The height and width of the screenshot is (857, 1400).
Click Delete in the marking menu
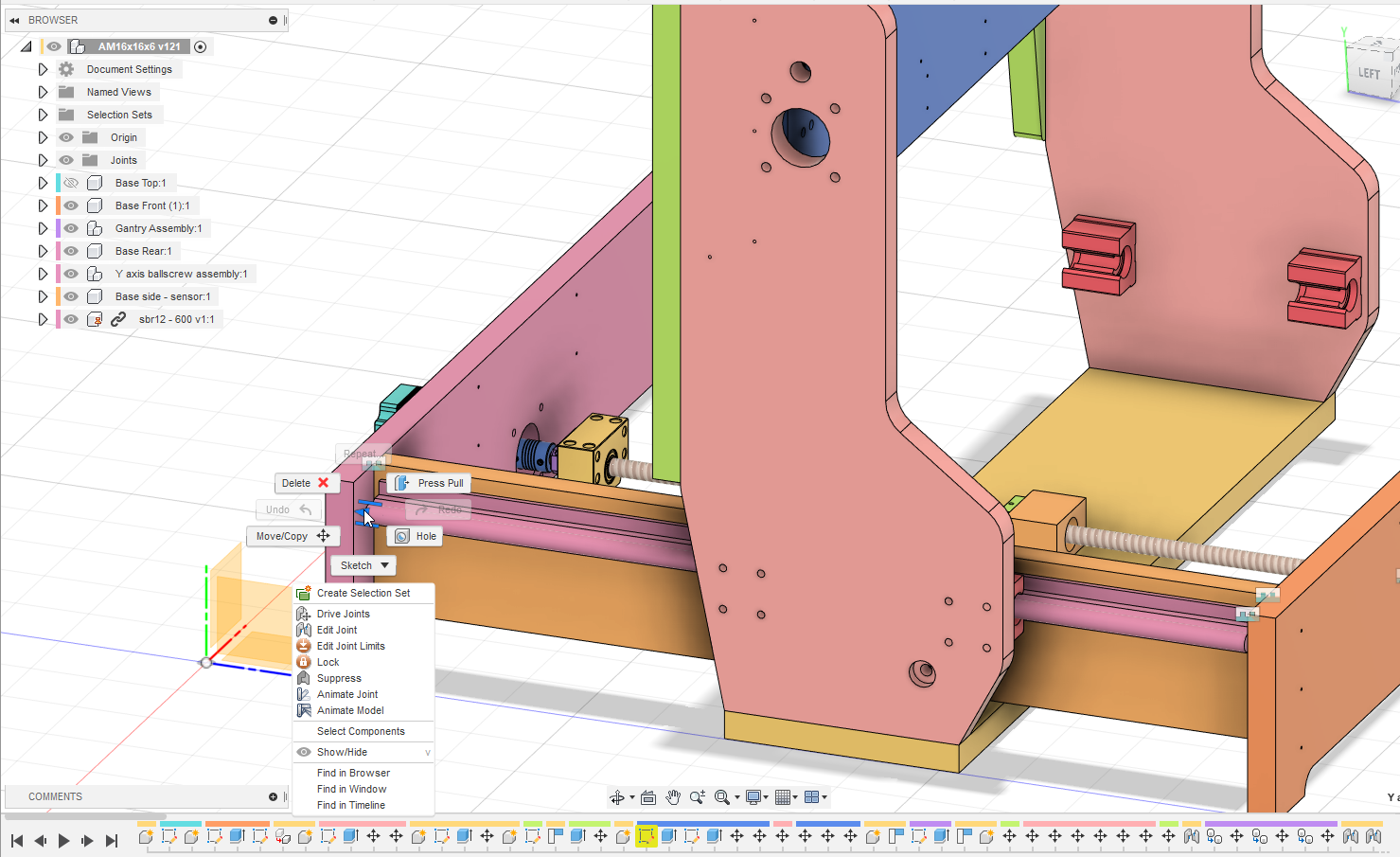[x=306, y=483]
